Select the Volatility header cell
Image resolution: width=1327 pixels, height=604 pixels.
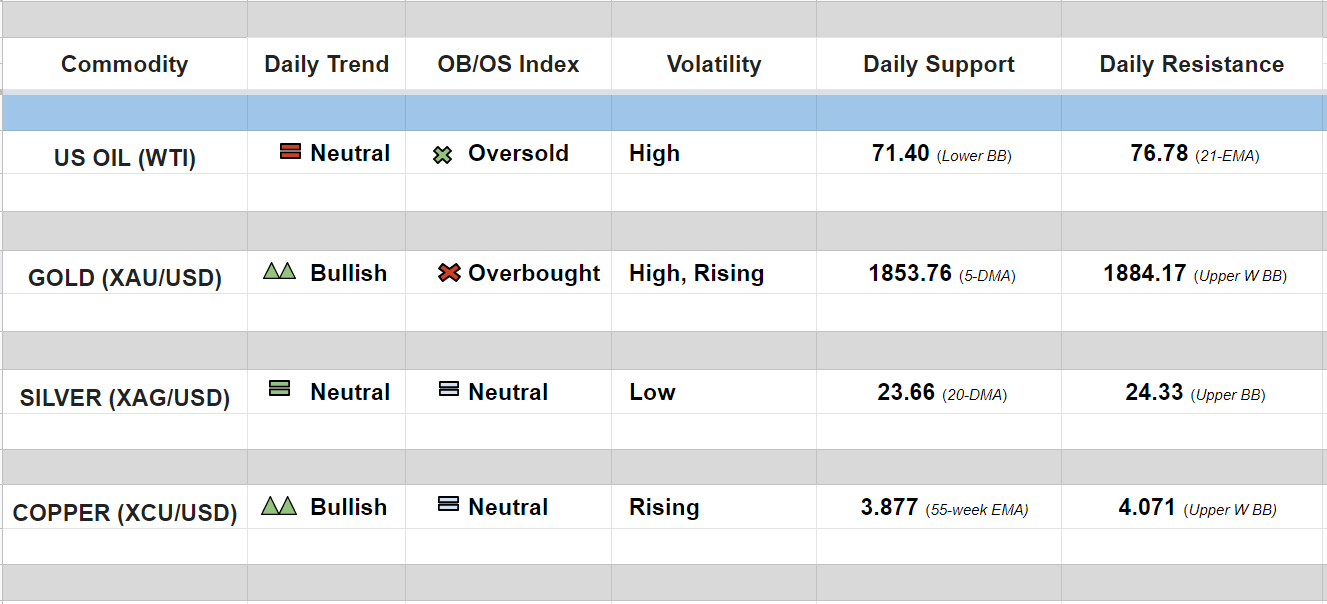pos(713,64)
